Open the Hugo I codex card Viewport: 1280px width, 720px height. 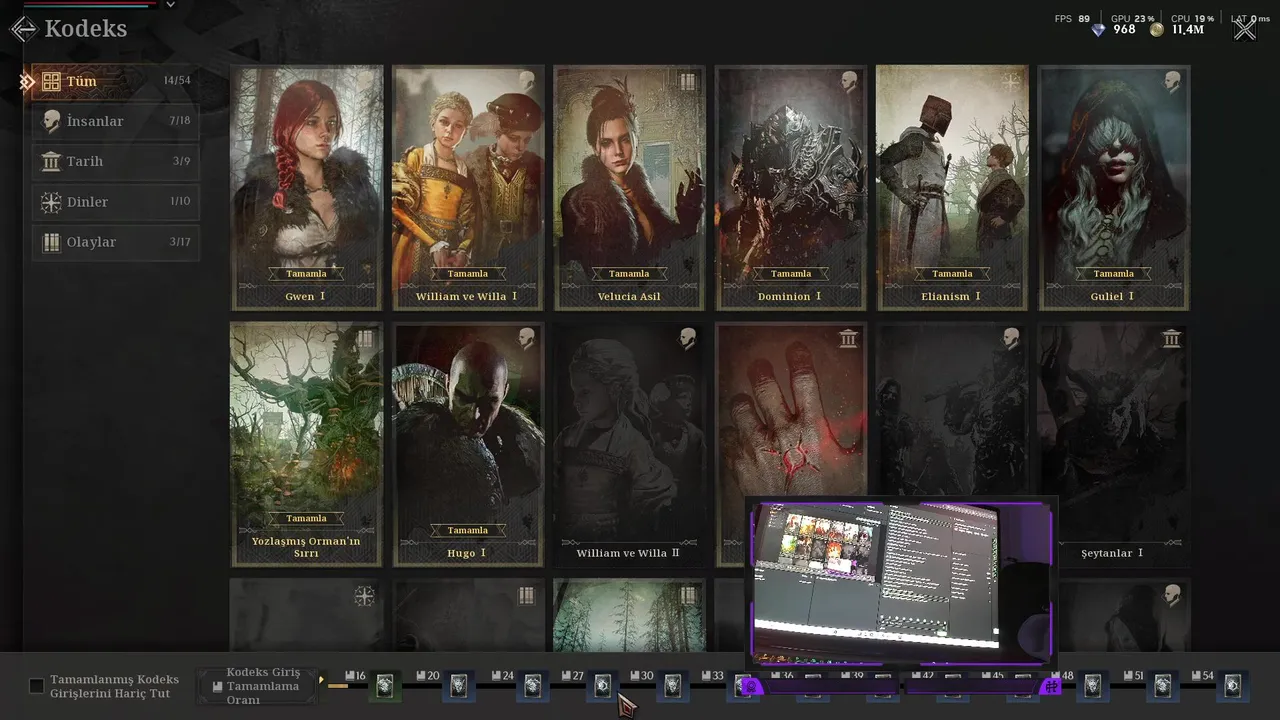(x=468, y=445)
